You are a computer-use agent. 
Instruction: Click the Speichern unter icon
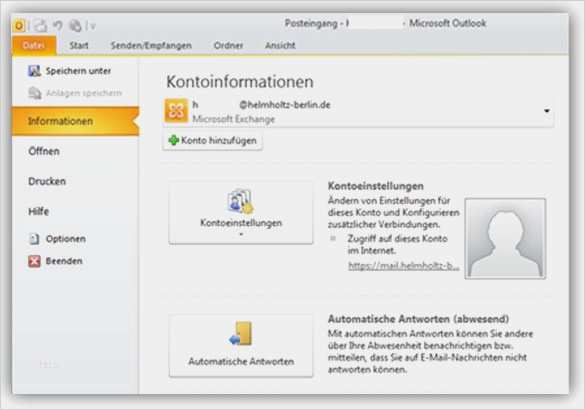click(34, 71)
